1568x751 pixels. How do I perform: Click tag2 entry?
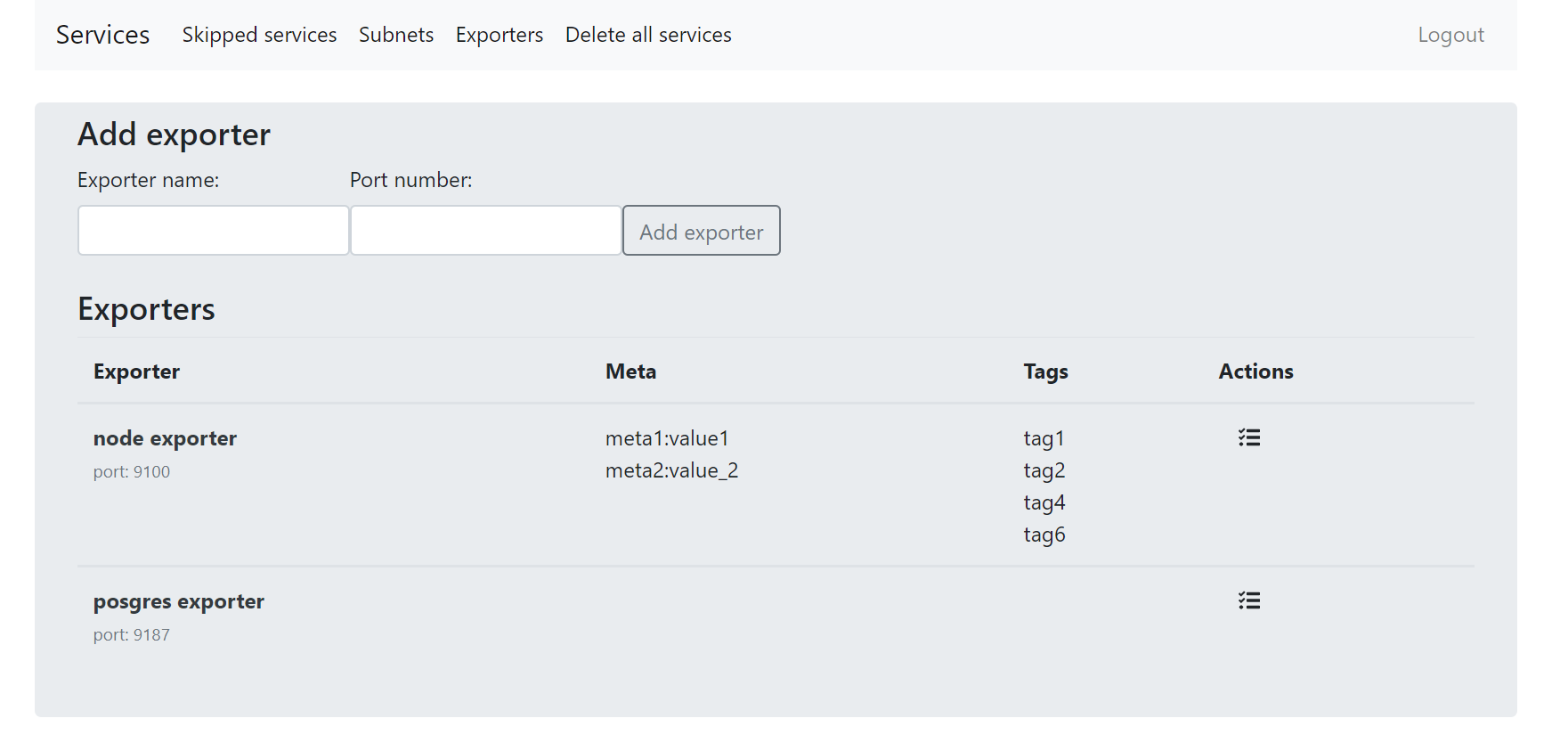click(1044, 471)
